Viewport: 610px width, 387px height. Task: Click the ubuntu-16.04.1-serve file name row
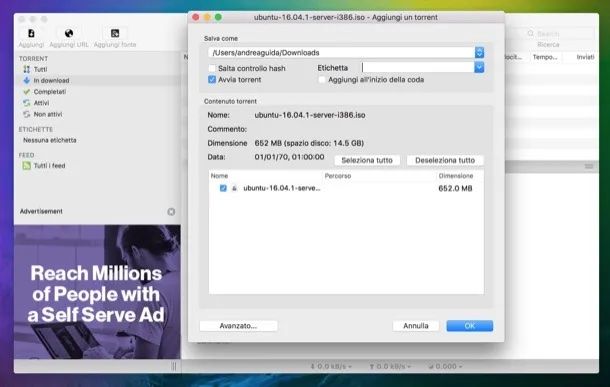point(282,188)
